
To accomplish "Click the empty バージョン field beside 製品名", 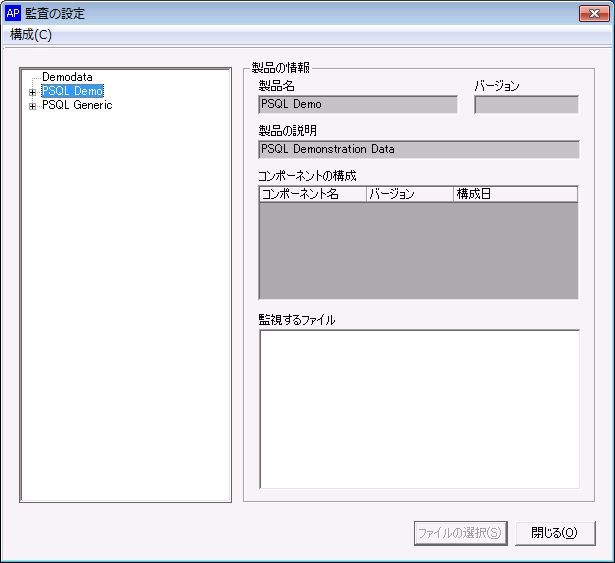I will pyautogui.click(x=526, y=104).
